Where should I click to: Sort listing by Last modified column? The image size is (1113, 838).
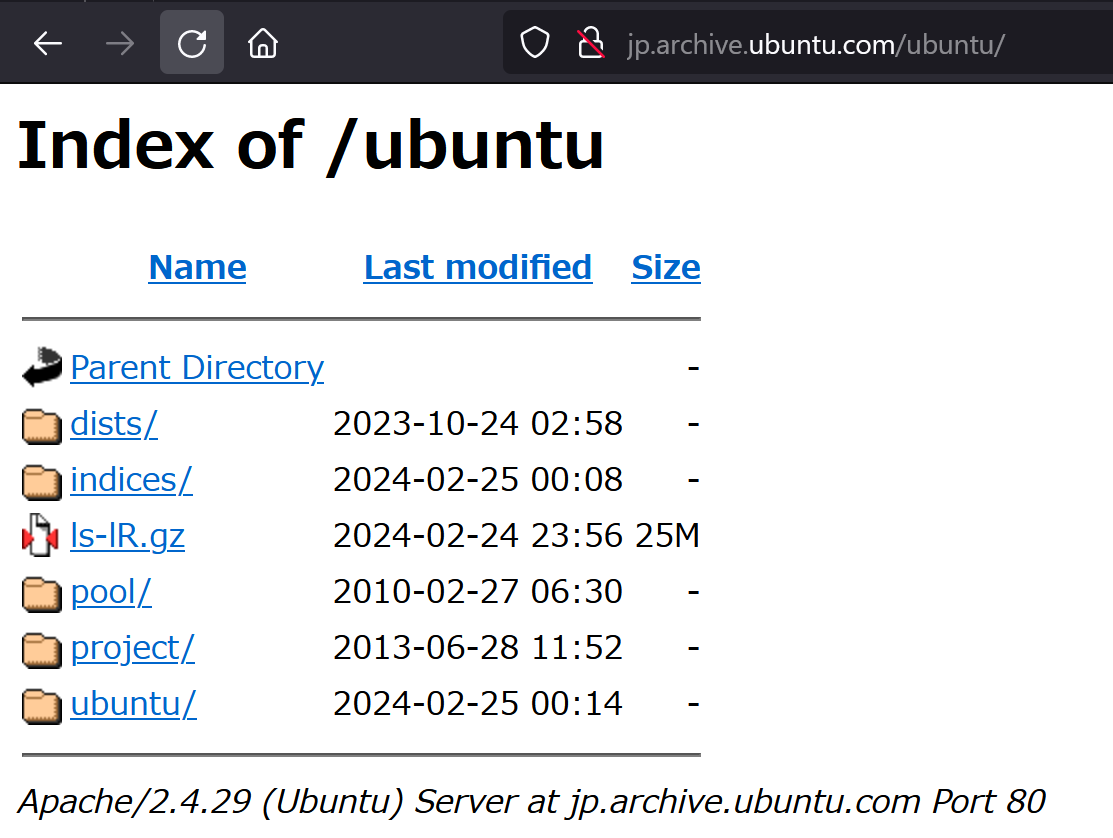click(477, 267)
